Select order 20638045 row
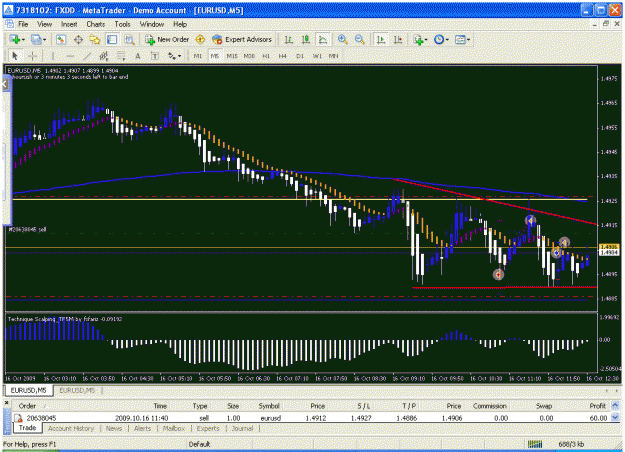Image resolution: width=625 pixels, height=452 pixels. pyautogui.click(x=311, y=418)
